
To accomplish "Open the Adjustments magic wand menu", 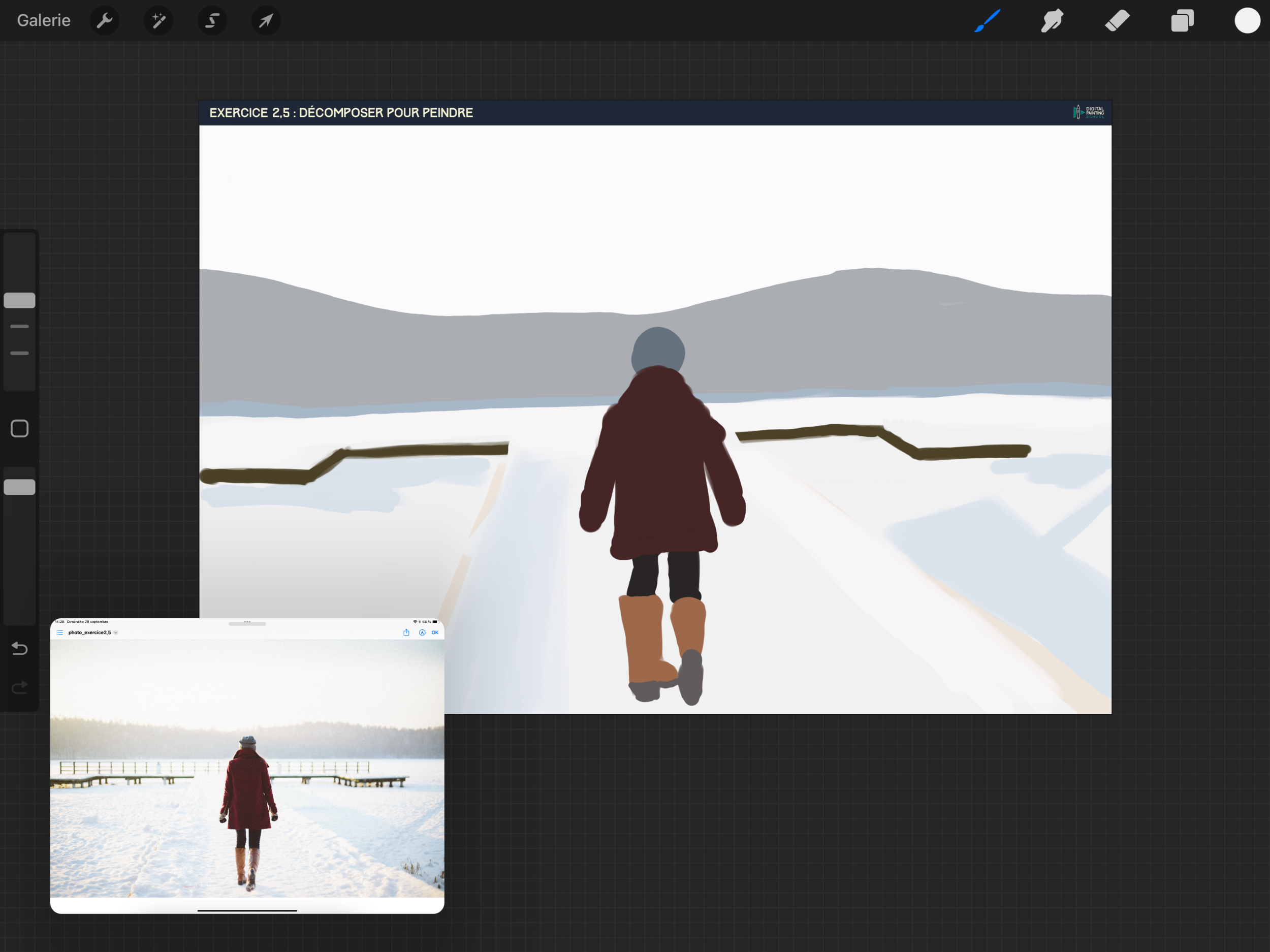I will 158,21.
